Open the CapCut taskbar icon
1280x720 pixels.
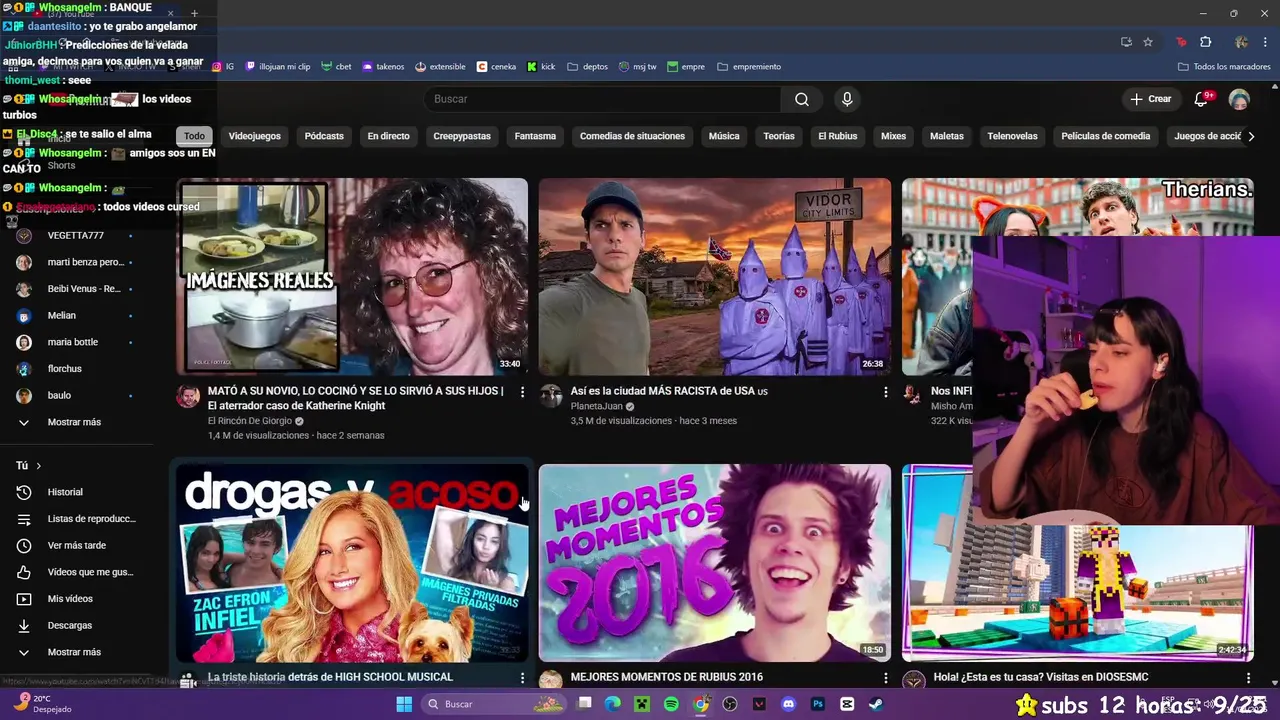click(847, 704)
